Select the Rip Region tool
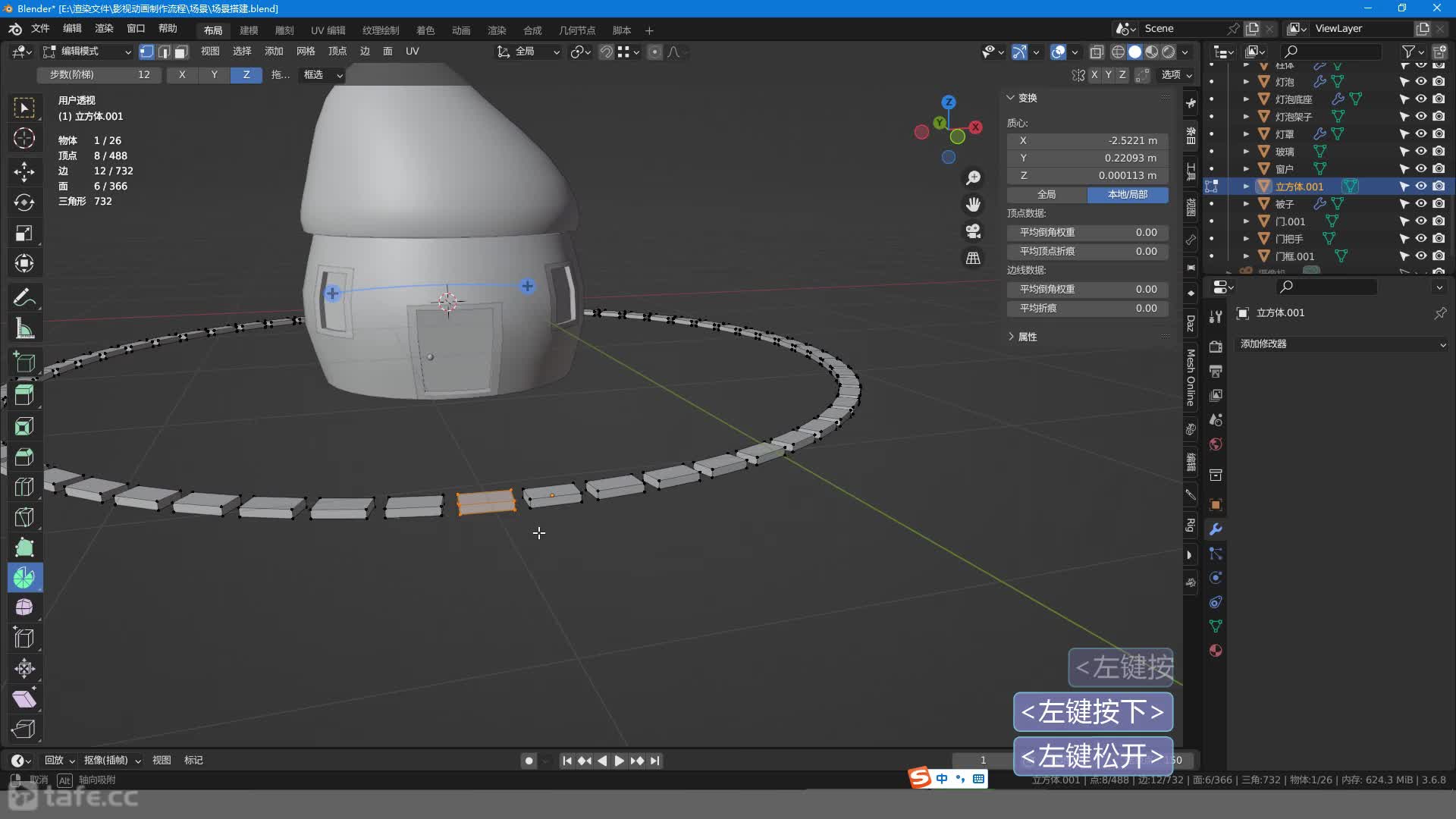Screen dimensions: 1456x819 [x=24, y=729]
